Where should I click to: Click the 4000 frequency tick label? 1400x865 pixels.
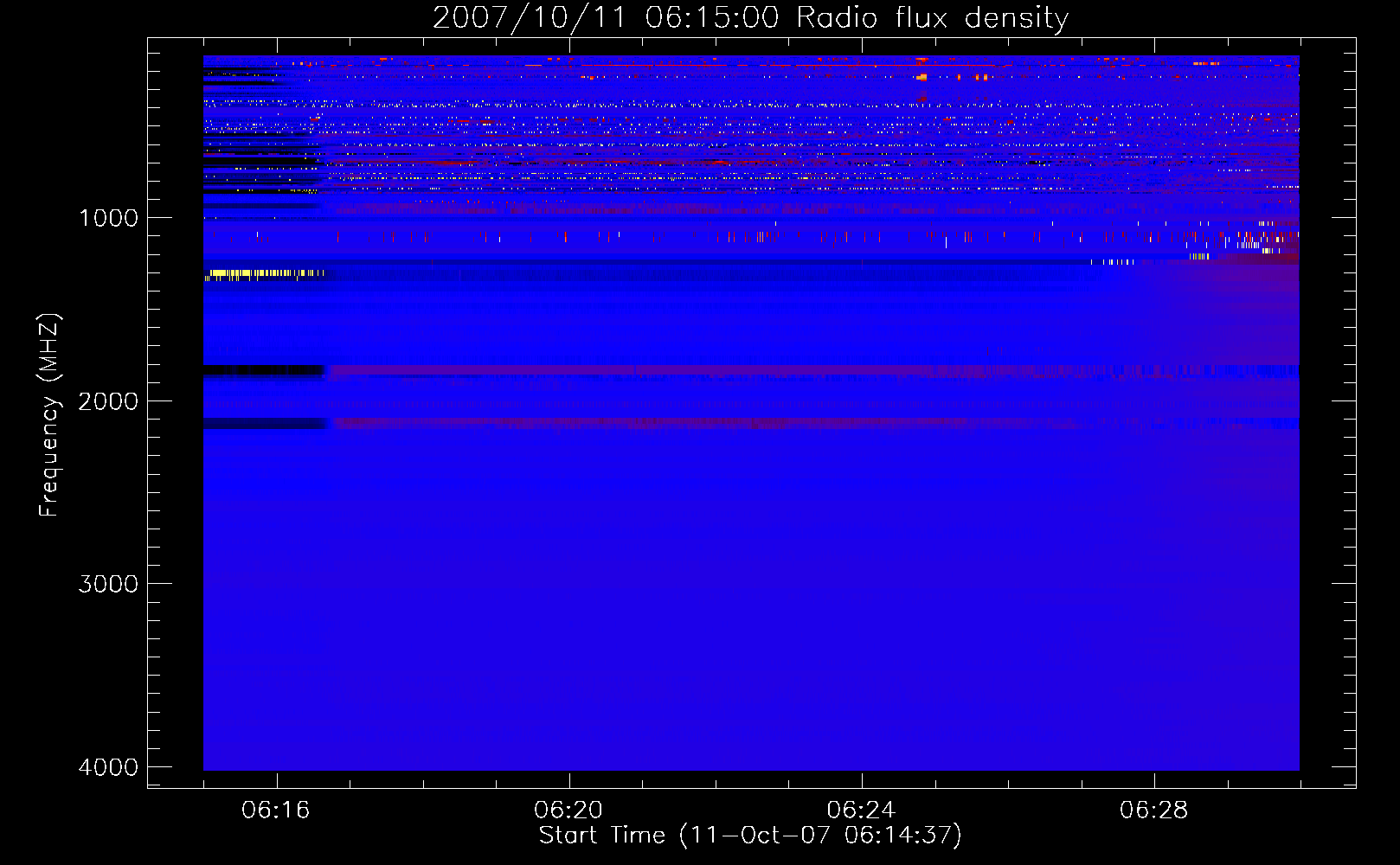(108, 767)
